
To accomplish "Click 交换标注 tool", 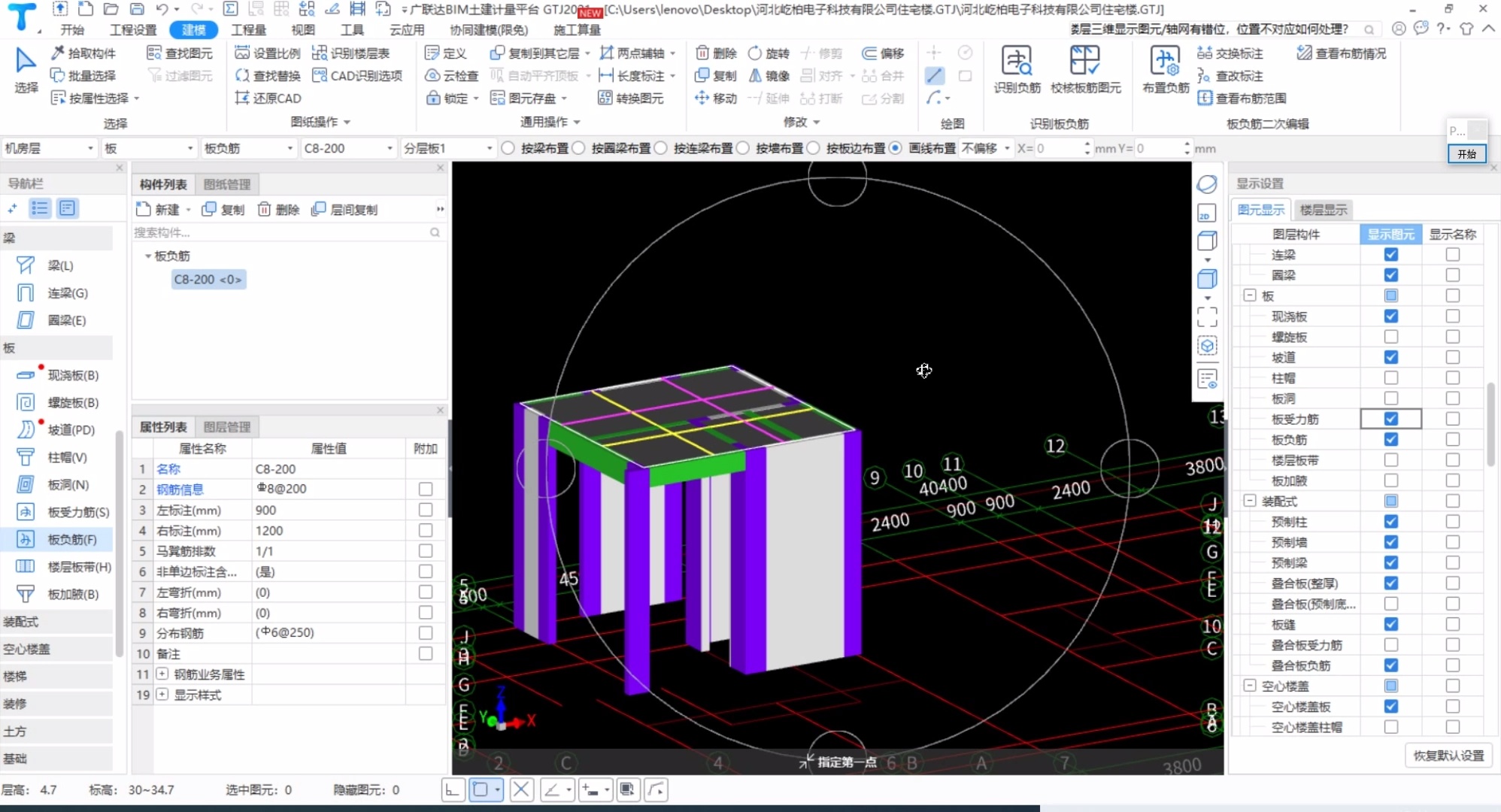I will [1230, 53].
